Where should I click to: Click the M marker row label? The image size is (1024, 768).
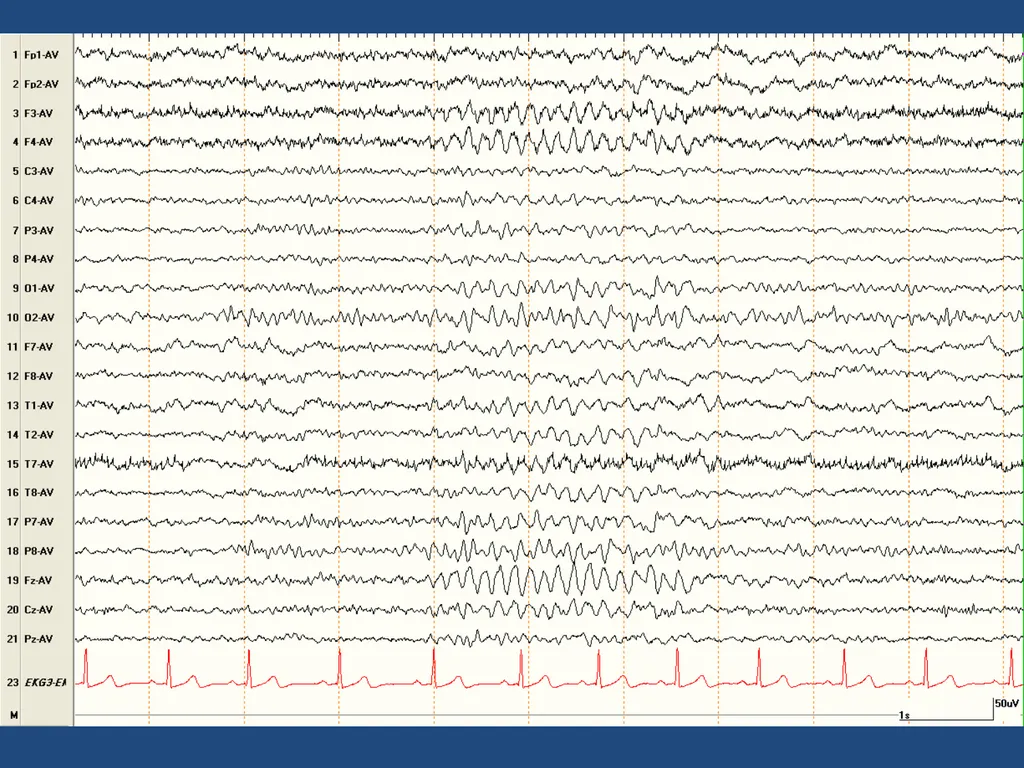coord(14,715)
